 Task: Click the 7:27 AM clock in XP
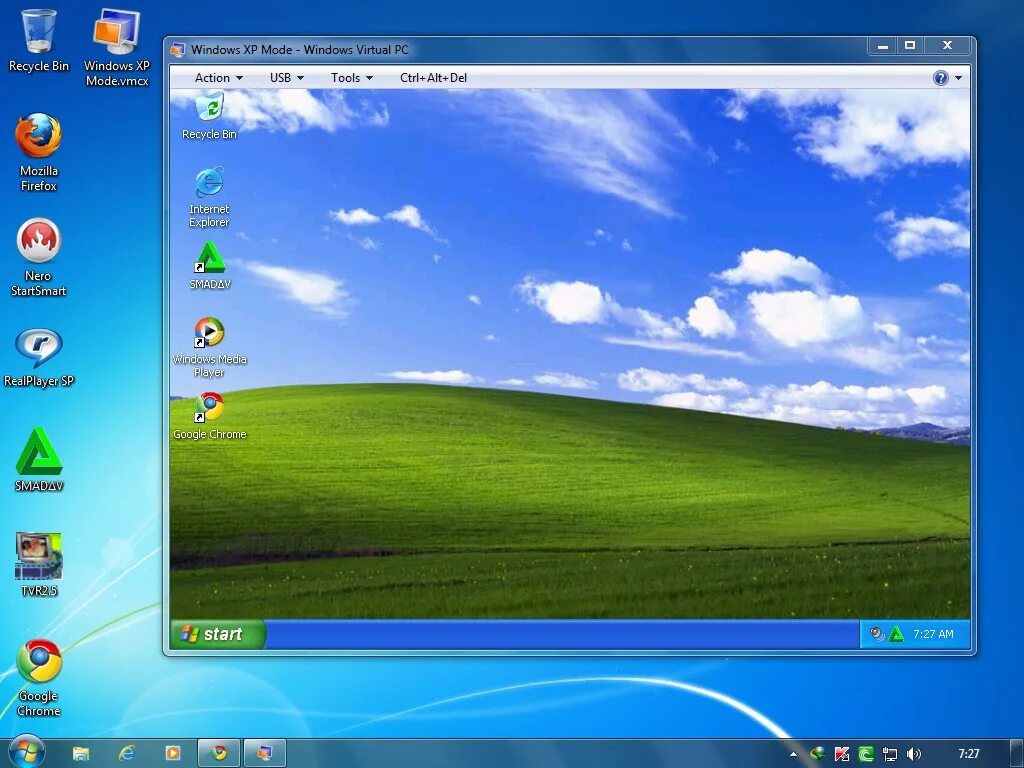pos(933,634)
